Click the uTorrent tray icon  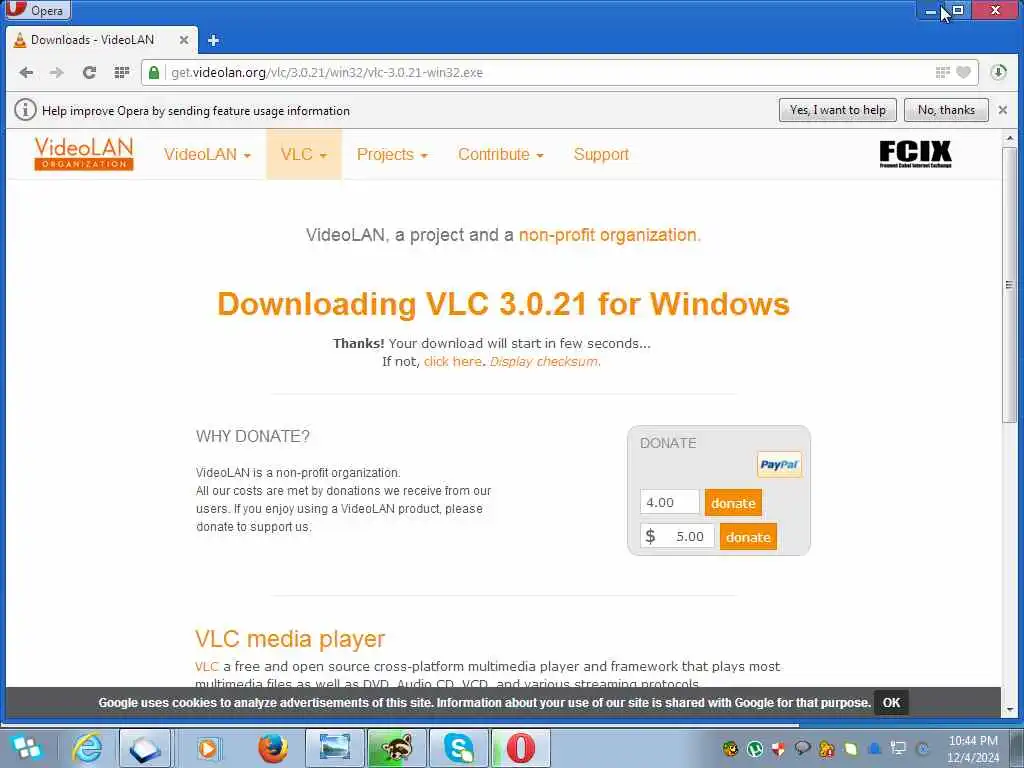click(755, 748)
